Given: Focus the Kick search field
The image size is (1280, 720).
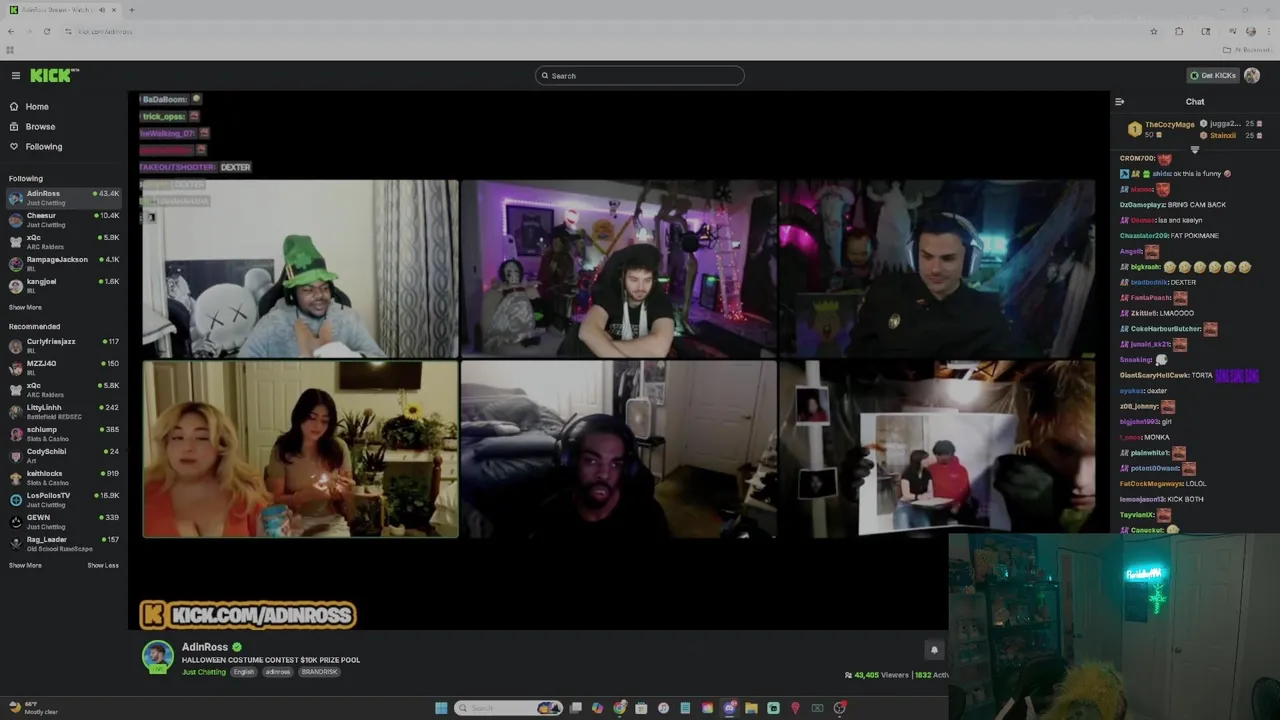Looking at the screenshot, I should coord(640,76).
